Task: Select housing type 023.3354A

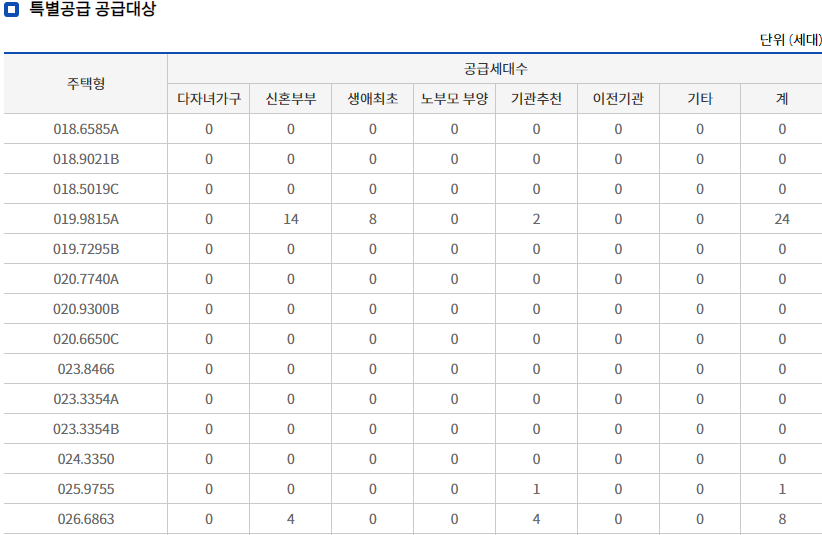Action: [86, 399]
